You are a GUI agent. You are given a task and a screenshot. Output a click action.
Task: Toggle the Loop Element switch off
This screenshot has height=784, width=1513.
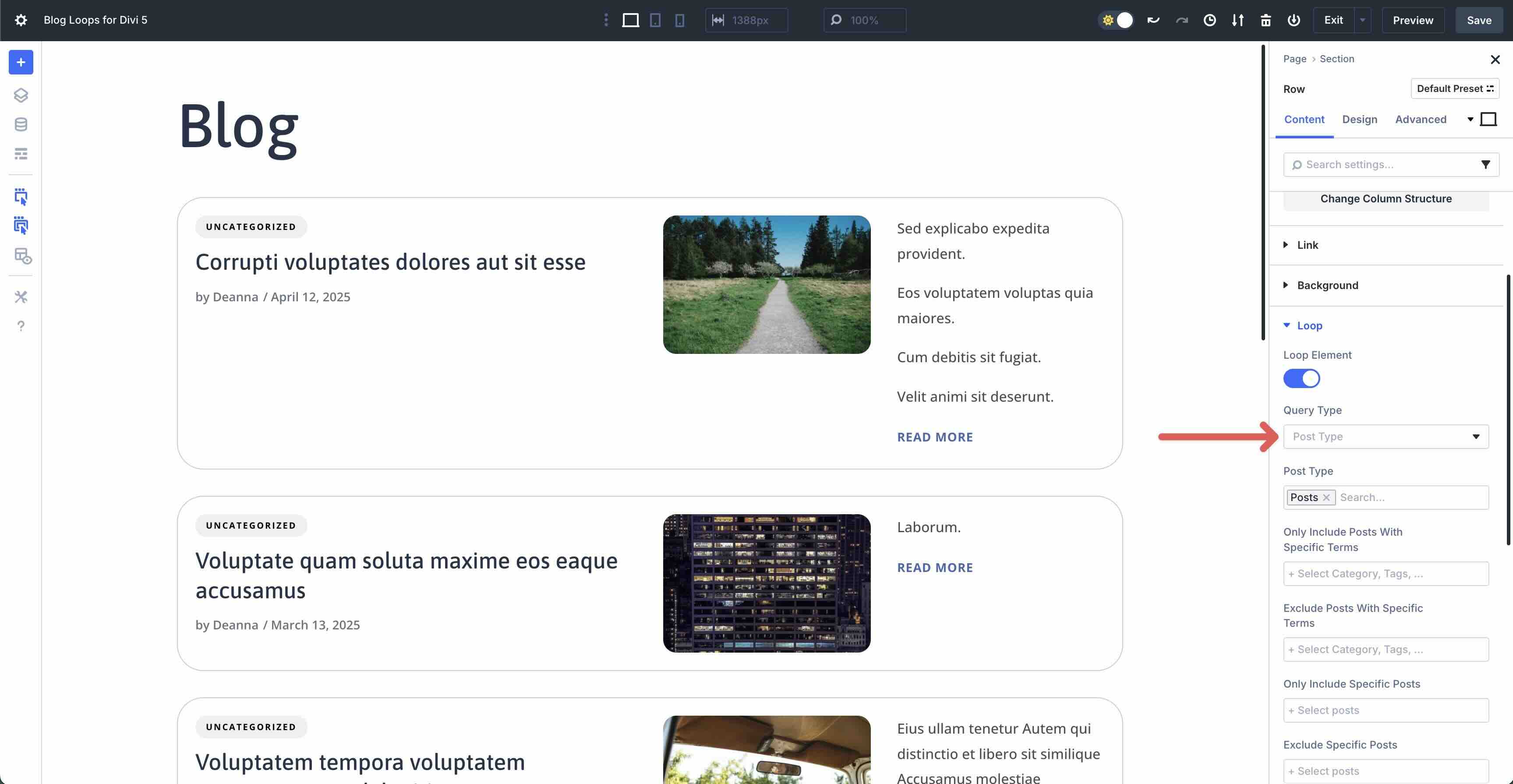pos(1301,378)
